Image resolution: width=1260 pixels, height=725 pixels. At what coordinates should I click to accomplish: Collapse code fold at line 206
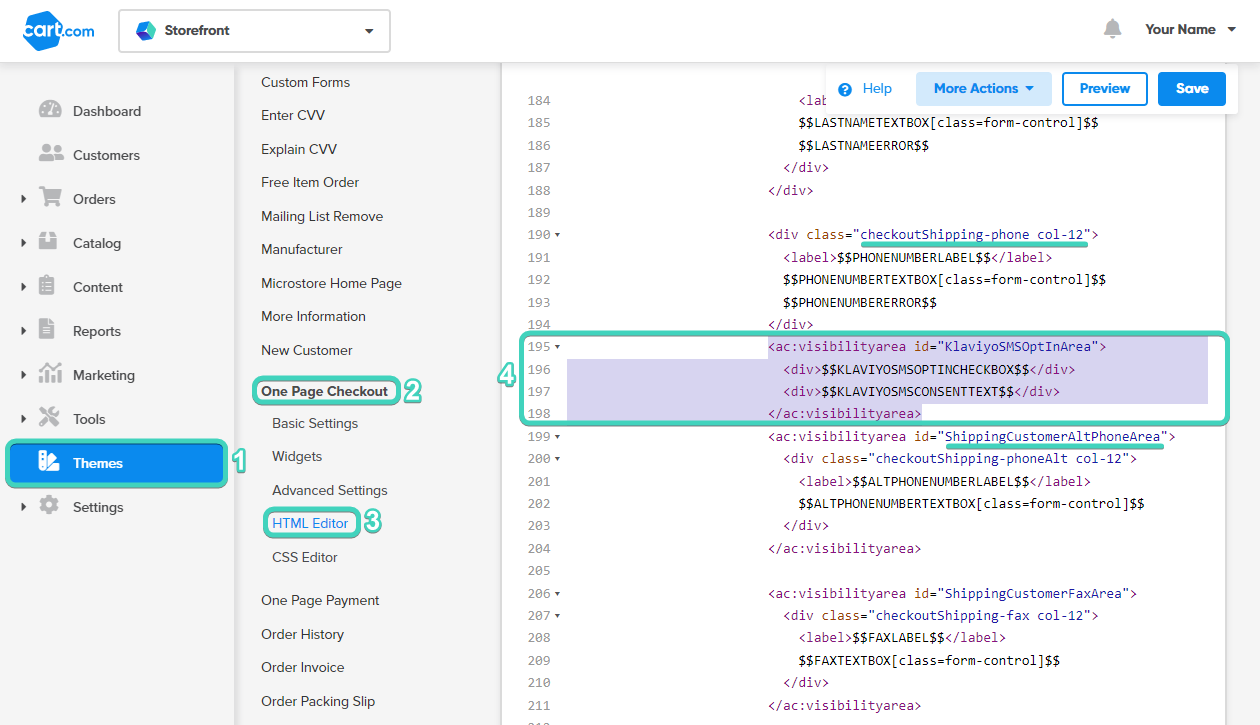pyautogui.click(x=557, y=594)
